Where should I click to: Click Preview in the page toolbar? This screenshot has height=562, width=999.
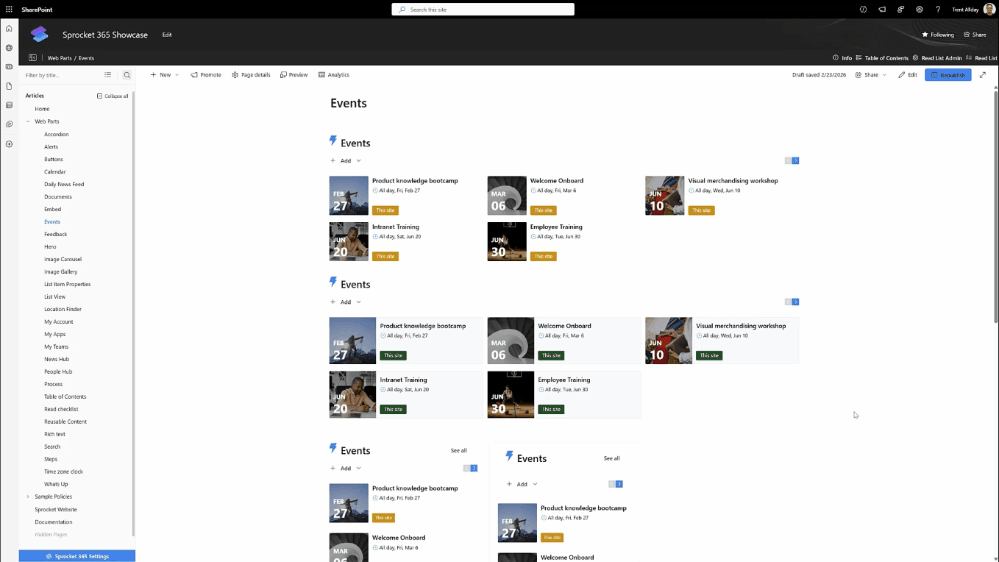(294, 75)
